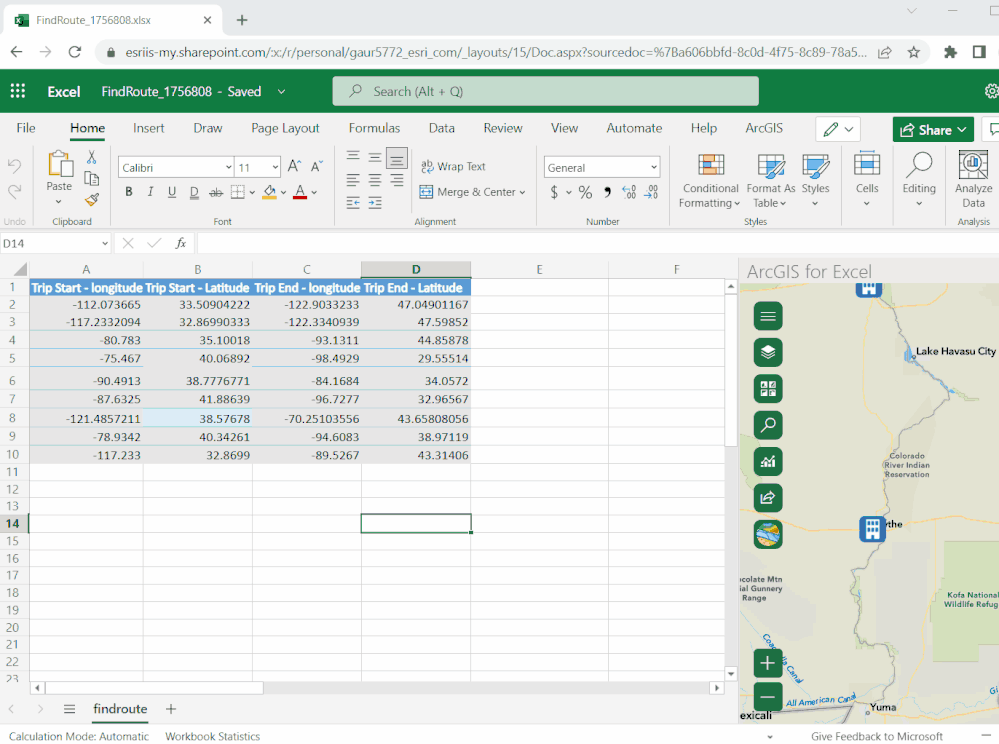Click the Analyze Data icon
The image size is (999, 744).
(x=973, y=179)
